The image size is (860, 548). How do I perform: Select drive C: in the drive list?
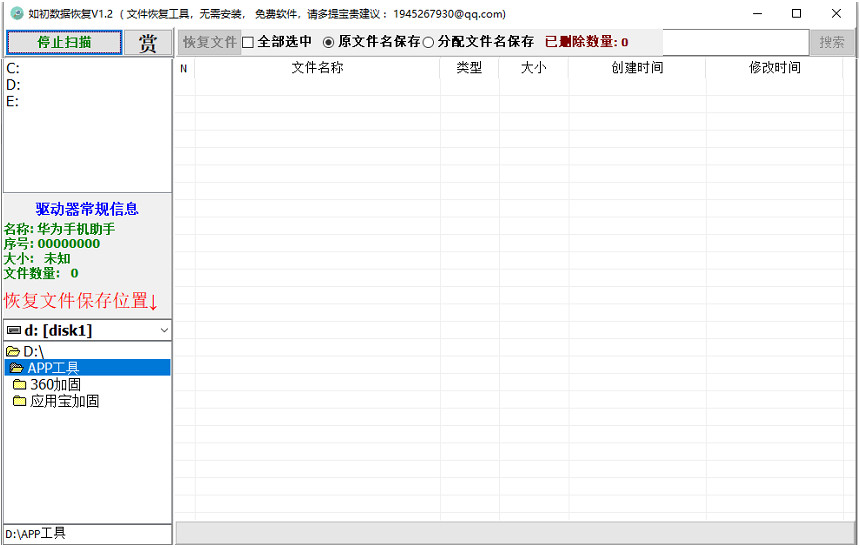pyautogui.click(x=13, y=69)
